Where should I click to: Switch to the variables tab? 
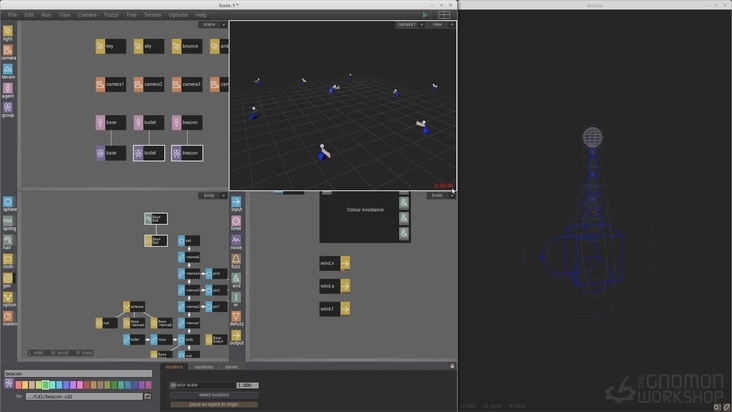tap(204, 366)
